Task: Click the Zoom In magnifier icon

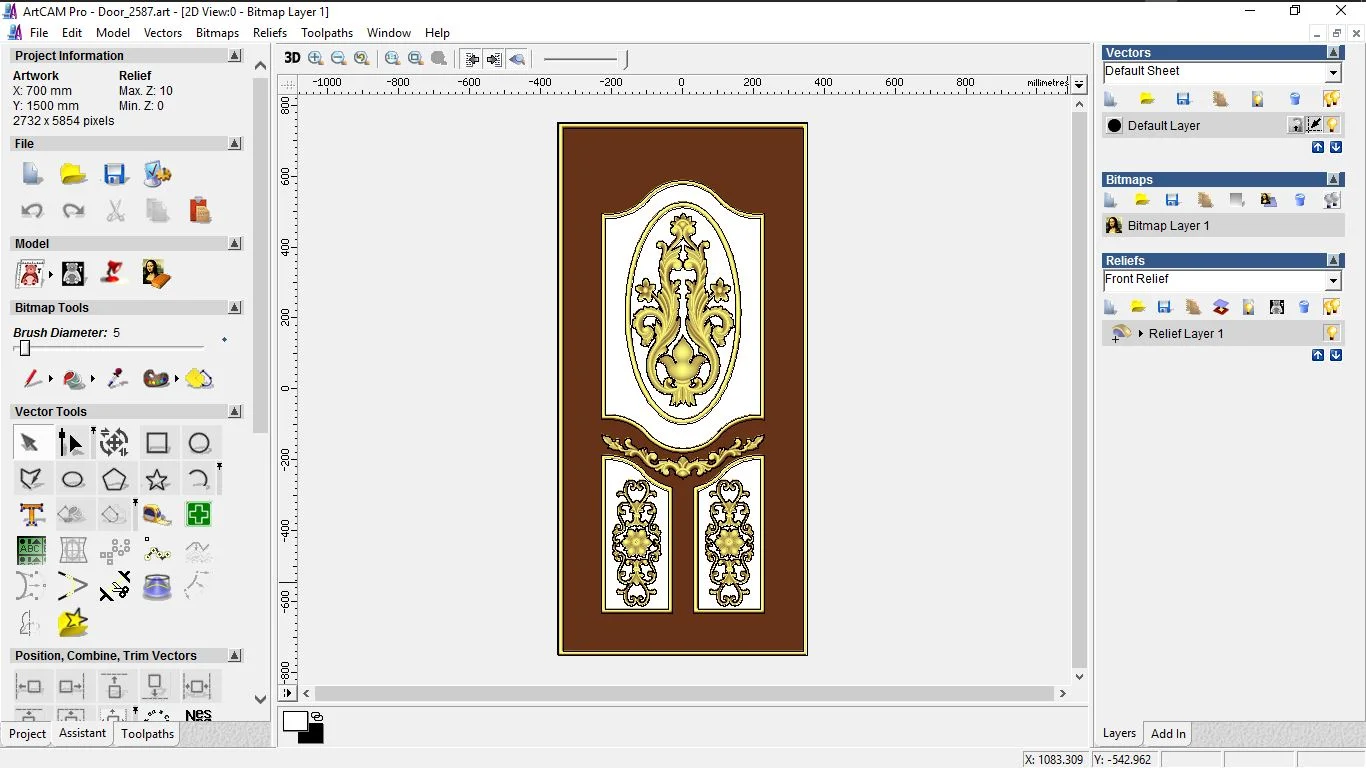Action: pyautogui.click(x=316, y=59)
